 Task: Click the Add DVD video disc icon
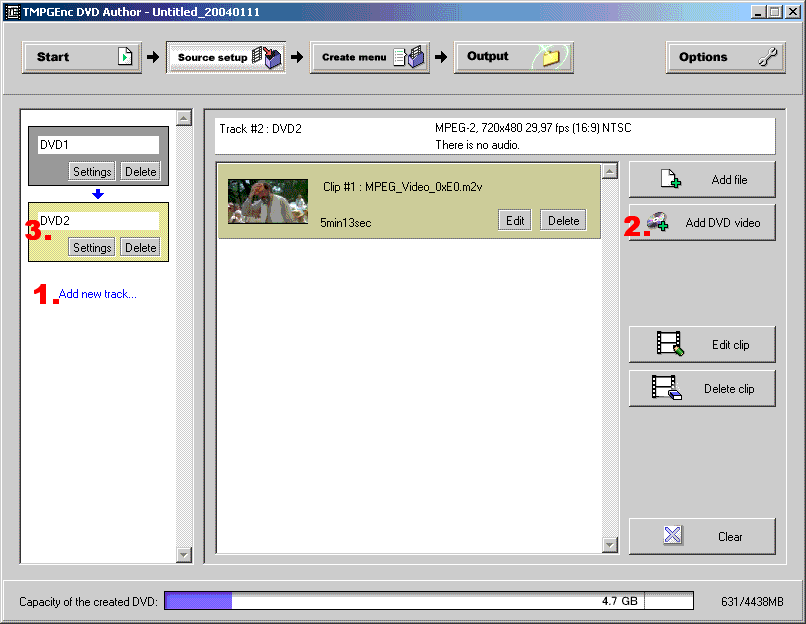(x=657, y=222)
